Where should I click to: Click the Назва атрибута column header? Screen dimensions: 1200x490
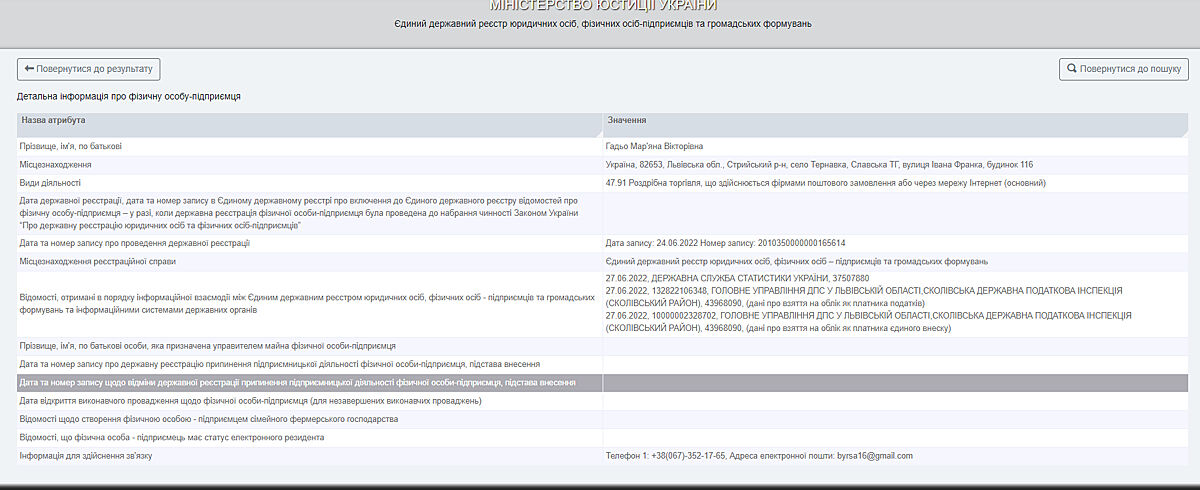click(53, 120)
